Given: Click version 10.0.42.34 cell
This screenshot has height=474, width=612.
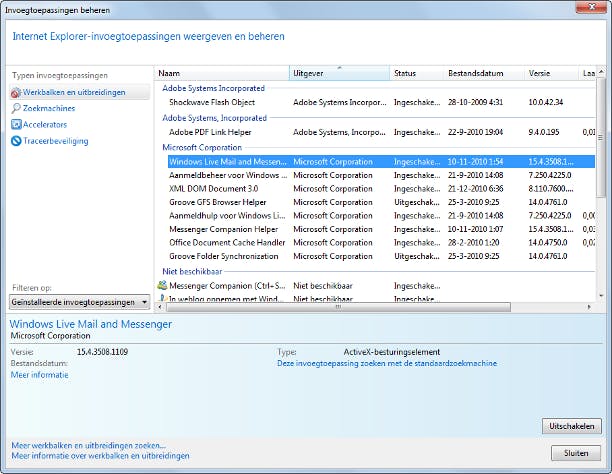Looking at the screenshot, I should point(546,102).
